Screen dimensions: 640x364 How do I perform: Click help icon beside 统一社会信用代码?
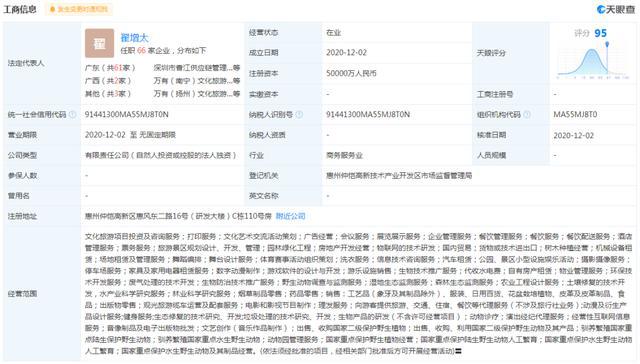pyautogui.click(x=73, y=115)
